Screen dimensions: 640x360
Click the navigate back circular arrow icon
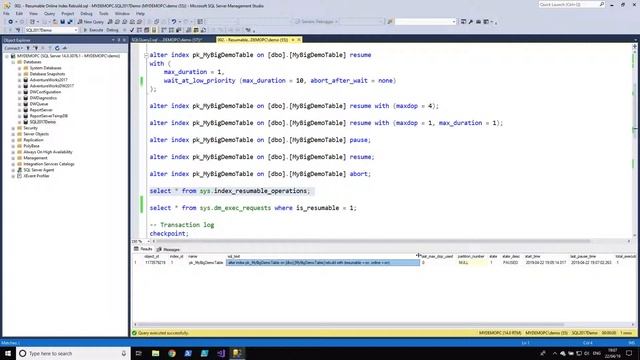(x=11, y=22)
